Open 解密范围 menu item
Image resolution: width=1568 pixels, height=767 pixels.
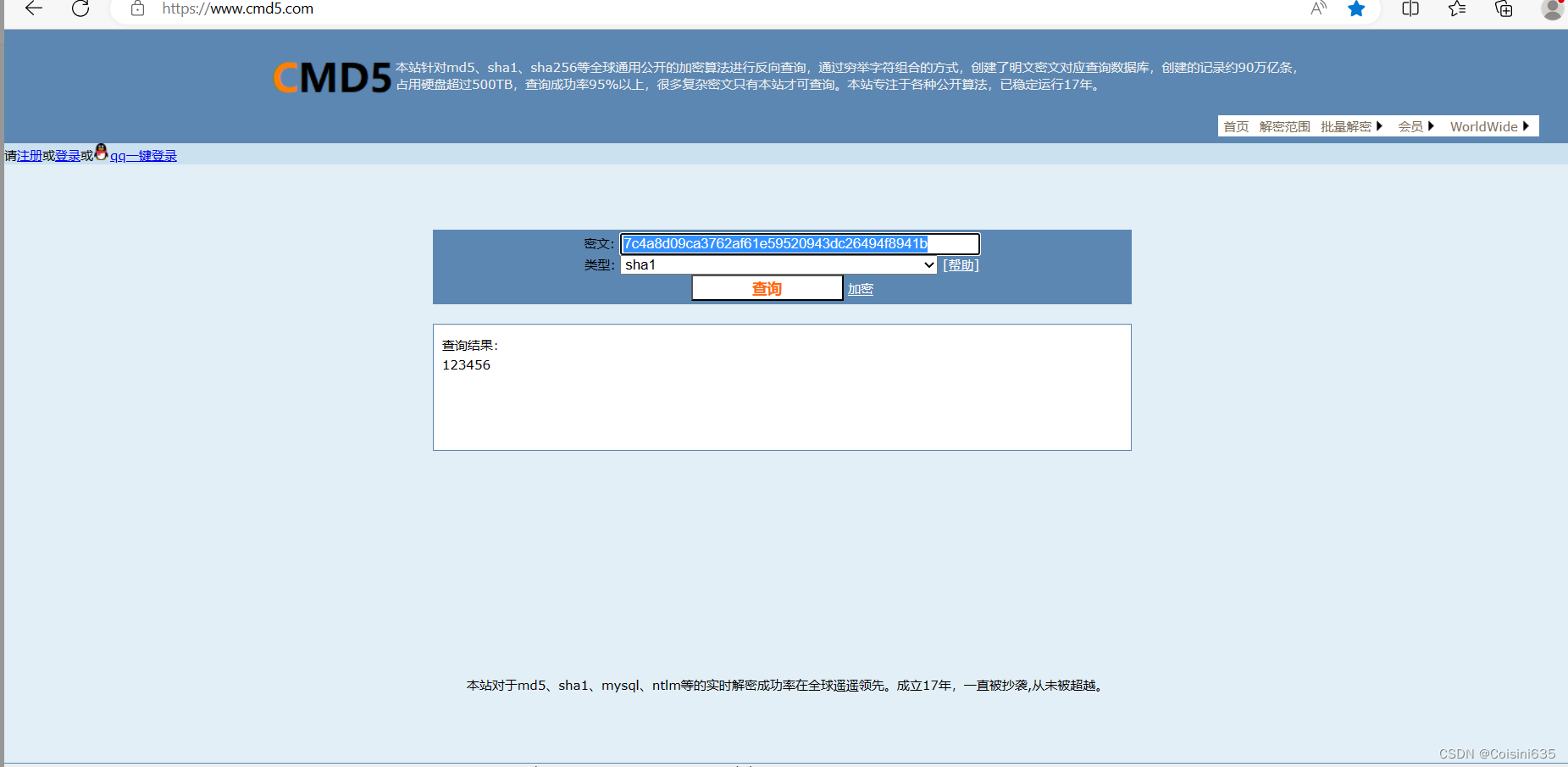[1284, 126]
